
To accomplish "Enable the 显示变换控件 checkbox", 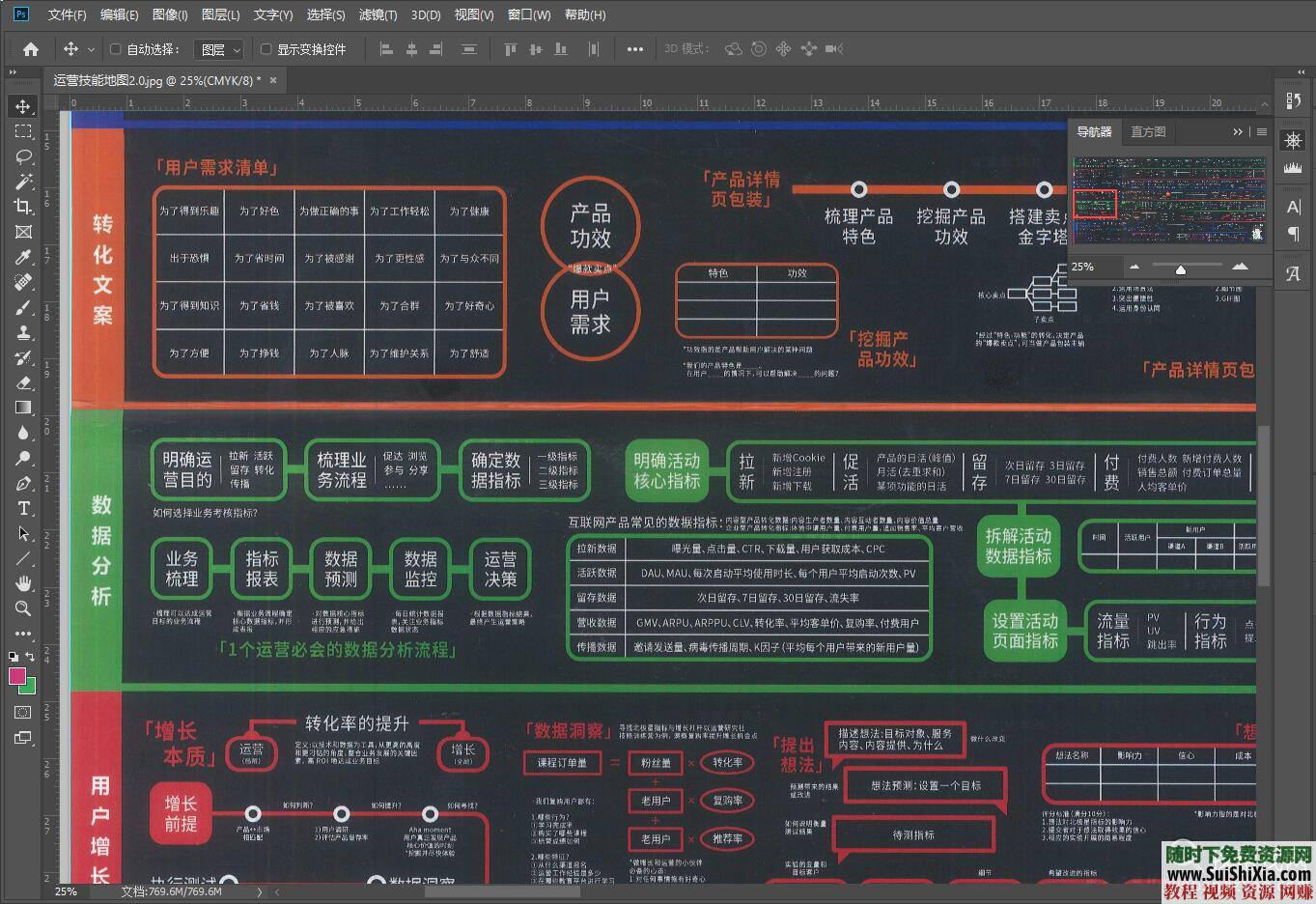I will point(266,49).
